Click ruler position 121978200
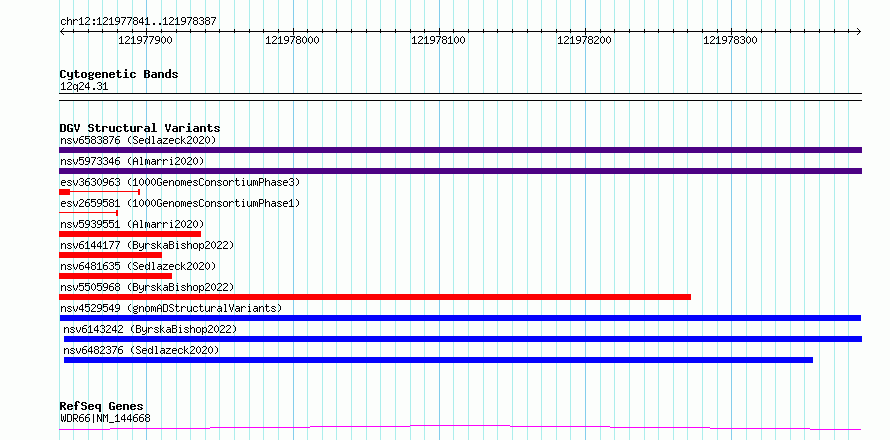This screenshot has width=890, height=440. tap(585, 40)
